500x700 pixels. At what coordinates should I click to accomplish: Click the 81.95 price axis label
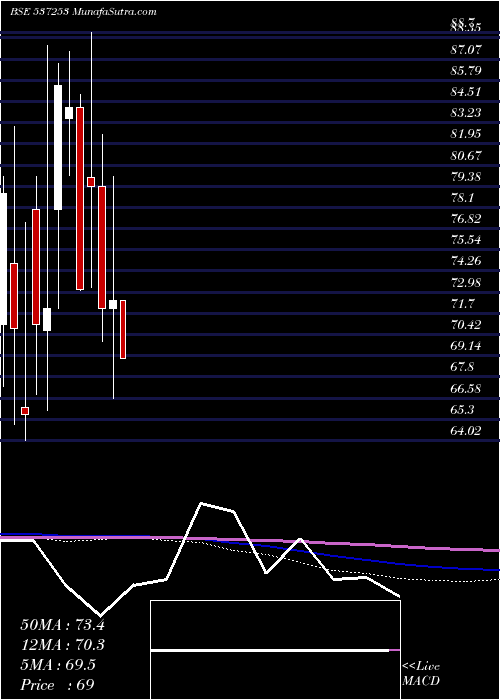click(466, 134)
